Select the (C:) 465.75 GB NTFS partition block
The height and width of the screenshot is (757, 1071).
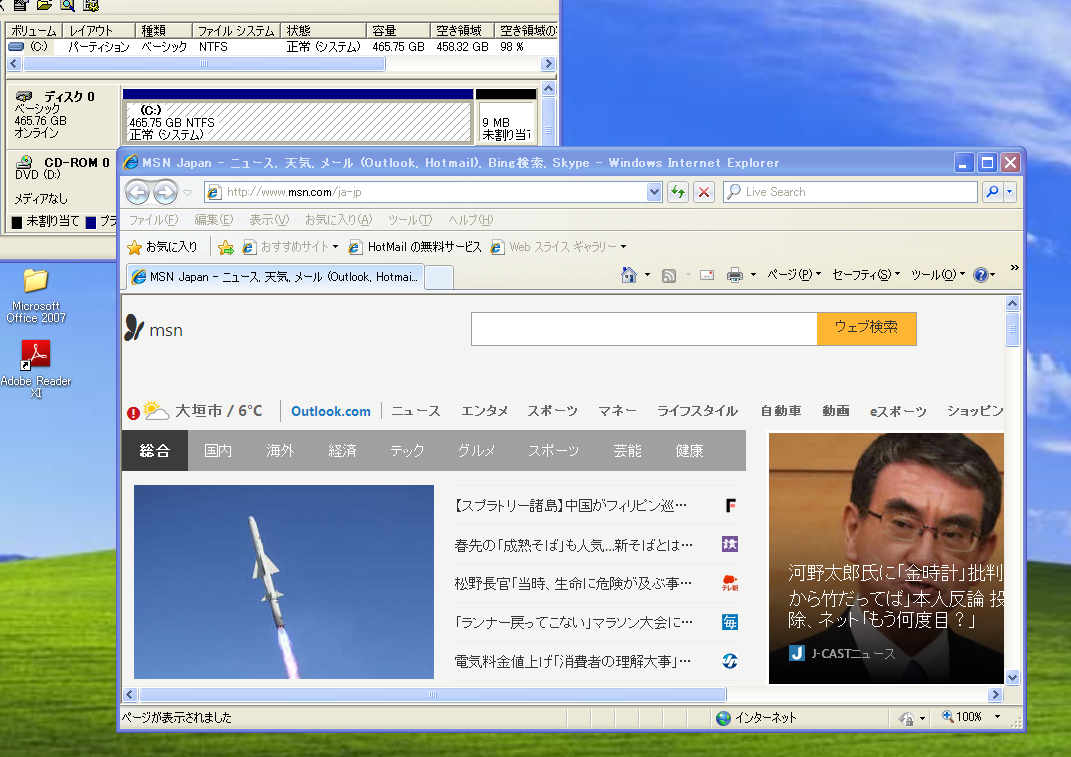click(298, 122)
